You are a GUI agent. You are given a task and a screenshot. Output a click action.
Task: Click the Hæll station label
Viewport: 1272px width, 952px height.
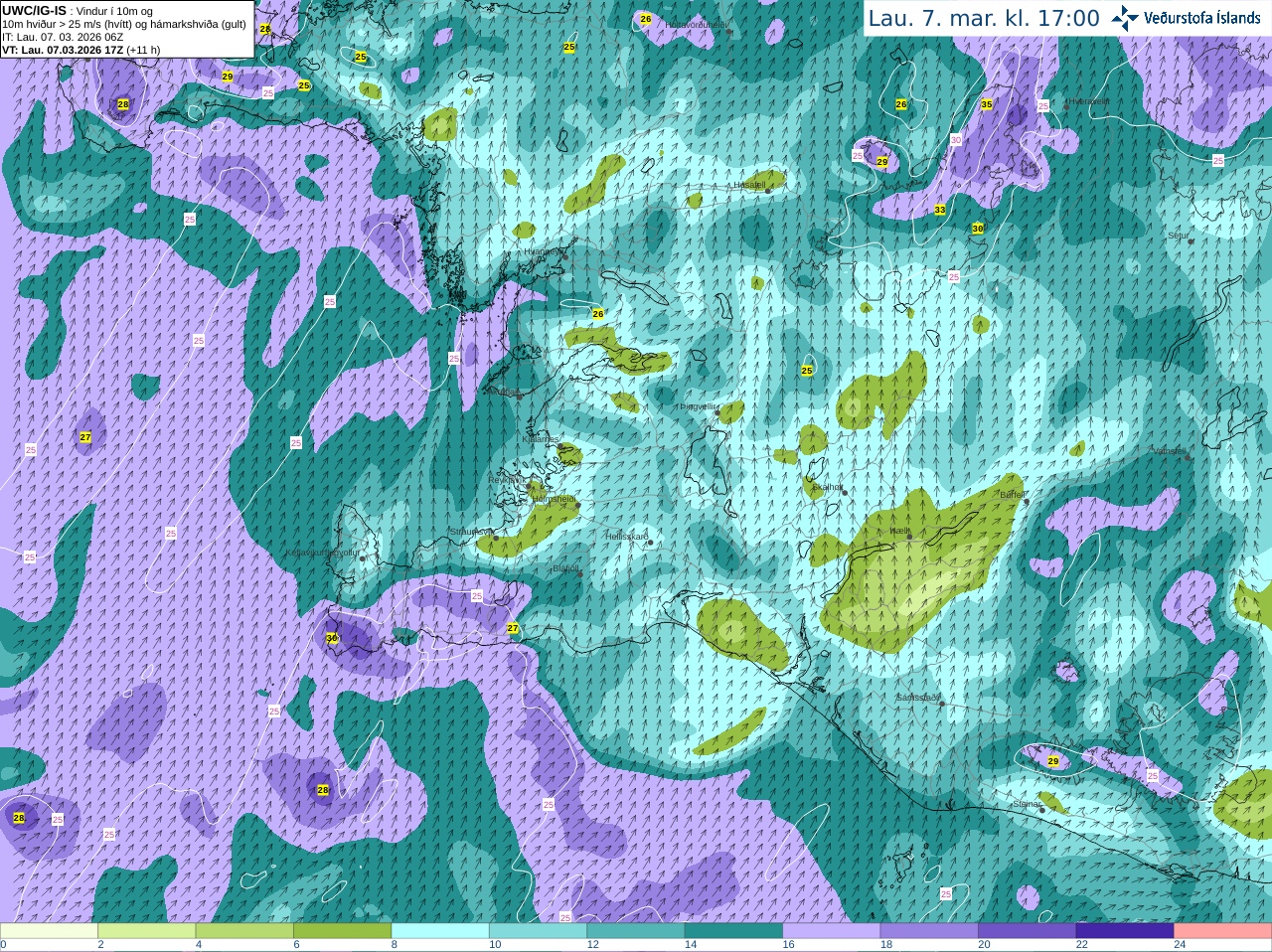(x=899, y=531)
